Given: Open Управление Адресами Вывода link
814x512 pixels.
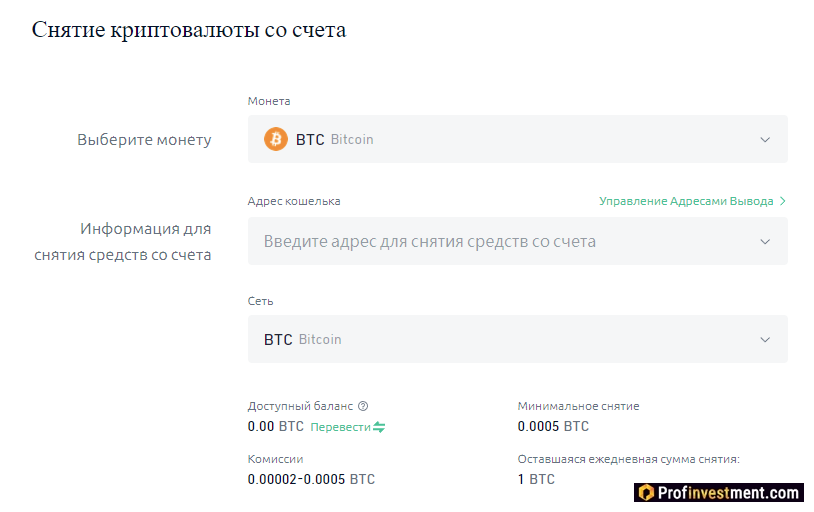Looking at the screenshot, I should pos(686,201).
